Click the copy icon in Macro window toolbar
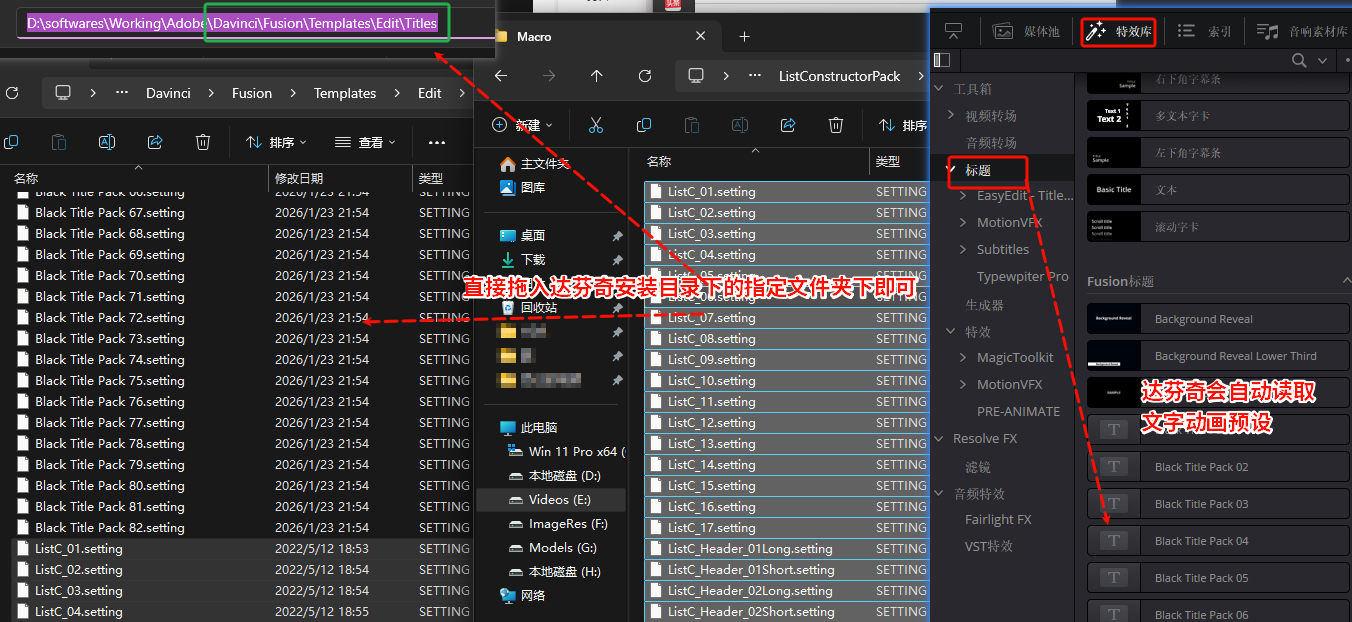 coord(644,125)
